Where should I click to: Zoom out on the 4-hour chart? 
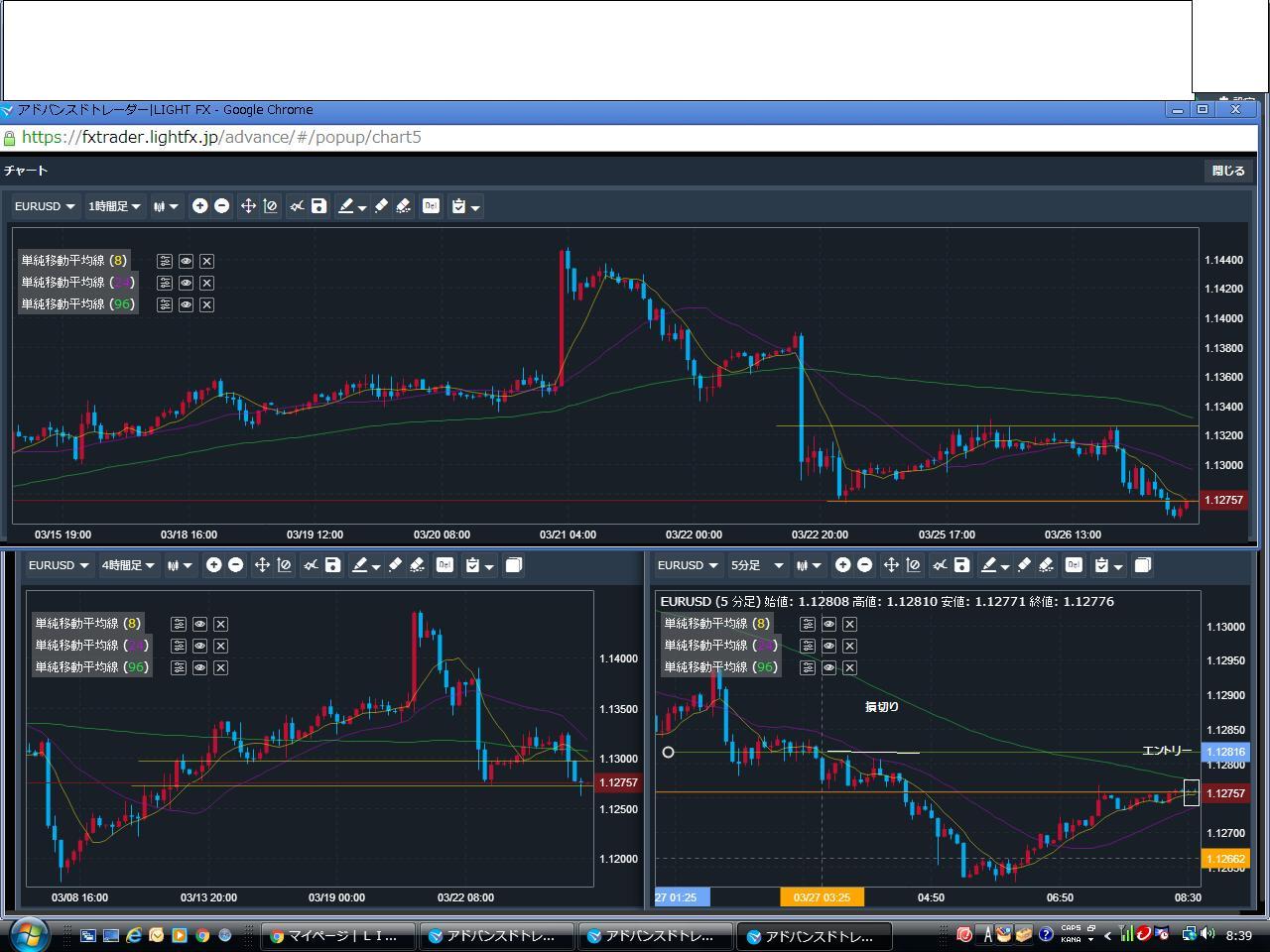coord(236,565)
